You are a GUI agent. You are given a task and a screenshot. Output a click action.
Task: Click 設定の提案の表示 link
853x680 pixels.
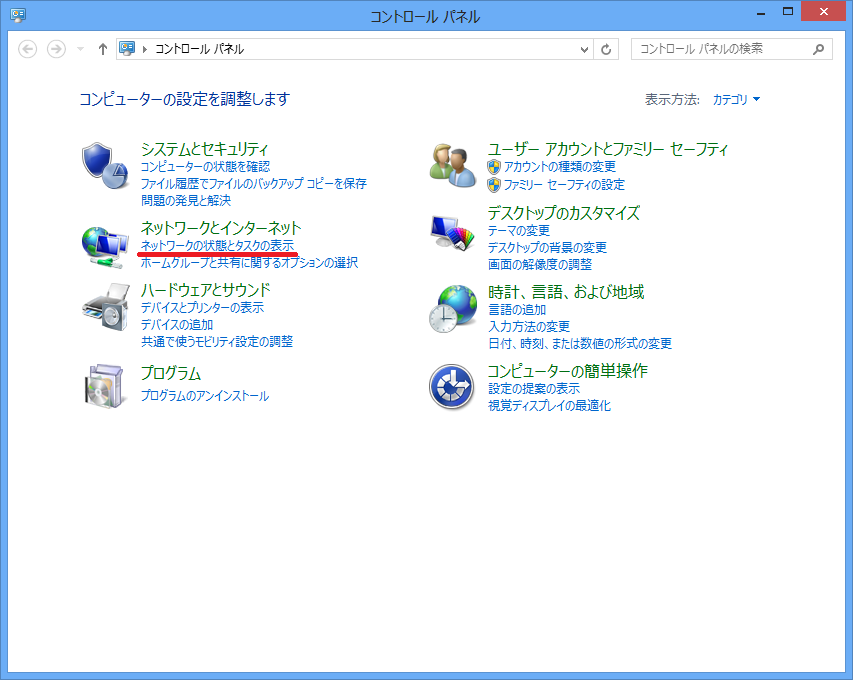click(534, 388)
